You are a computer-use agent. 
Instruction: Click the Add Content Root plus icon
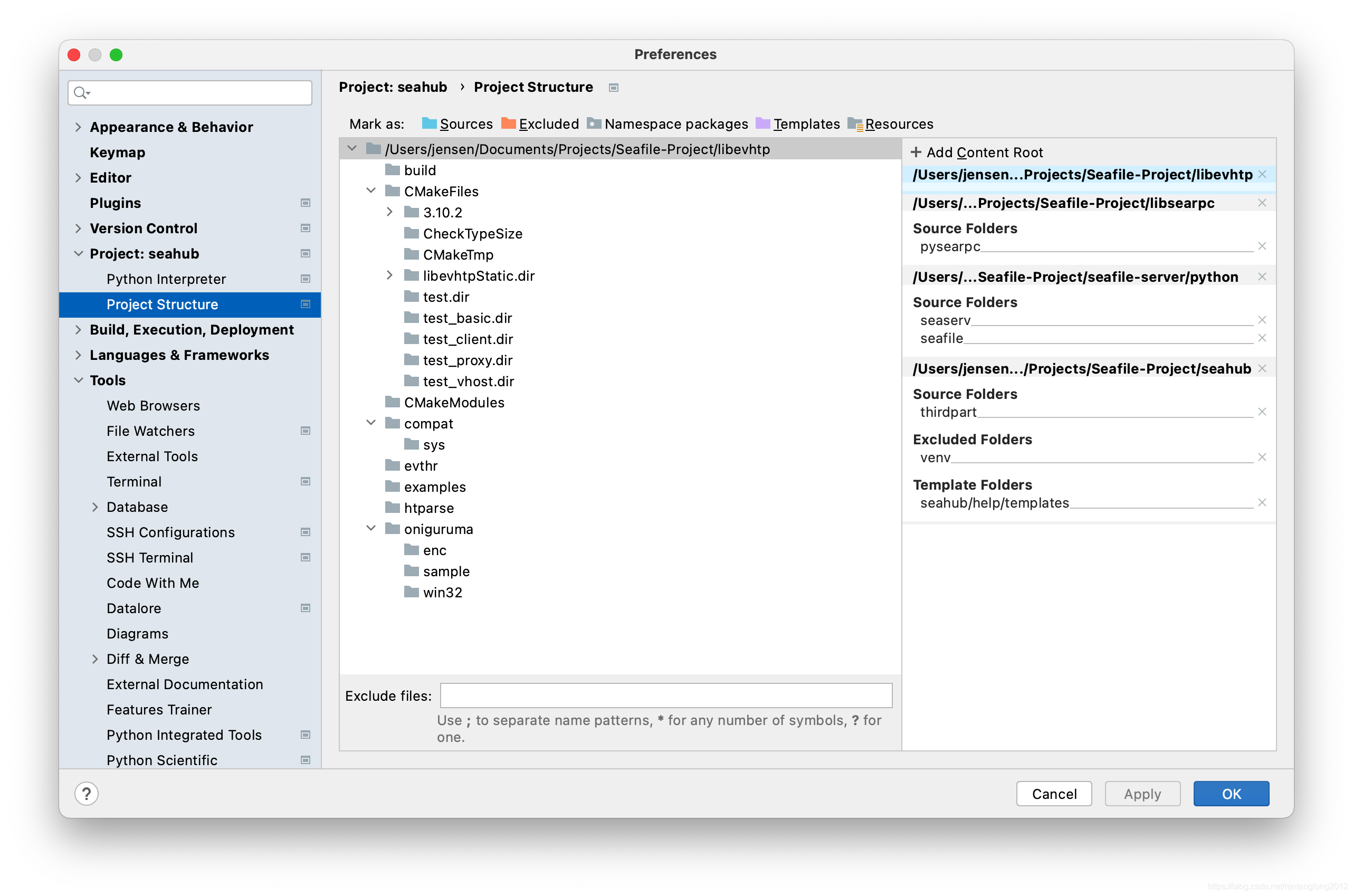(916, 152)
